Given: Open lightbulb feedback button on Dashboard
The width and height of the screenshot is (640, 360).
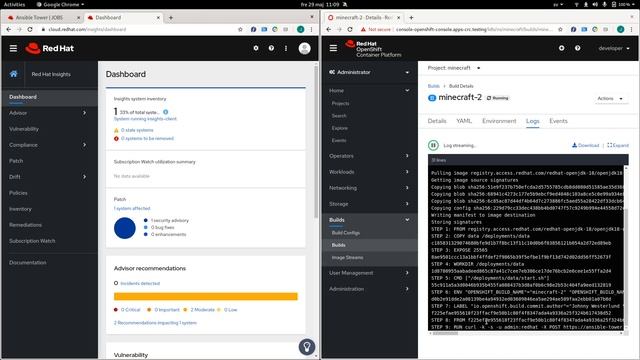Looking at the screenshot, I should [307, 347].
